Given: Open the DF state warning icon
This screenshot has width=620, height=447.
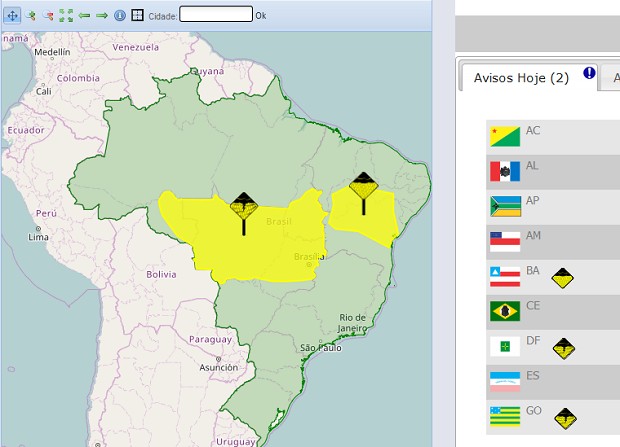Looking at the screenshot, I should pyautogui.click(x=563, y=348).
